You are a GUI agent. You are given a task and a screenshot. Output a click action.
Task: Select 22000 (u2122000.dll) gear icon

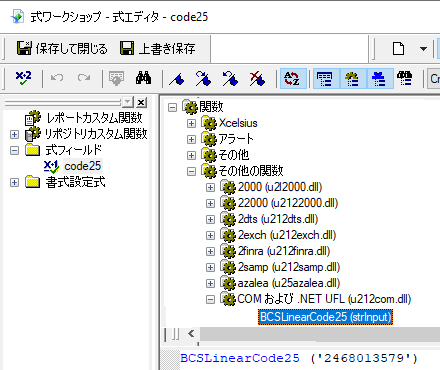[228, 203]
